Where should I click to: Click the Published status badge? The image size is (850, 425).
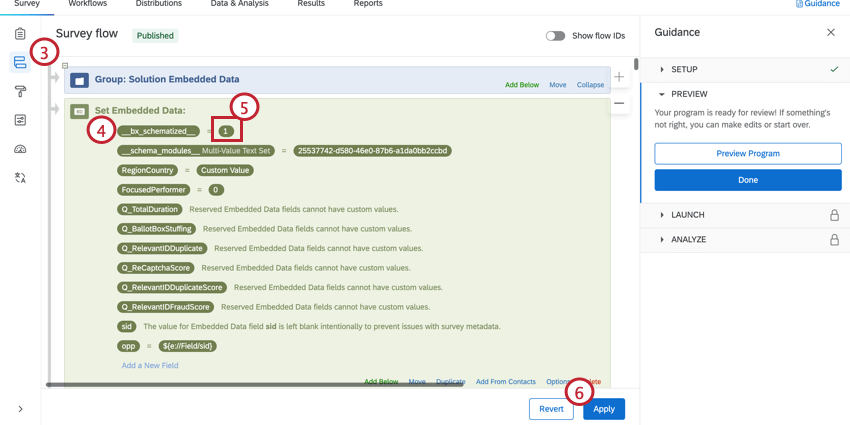point(155,36)
